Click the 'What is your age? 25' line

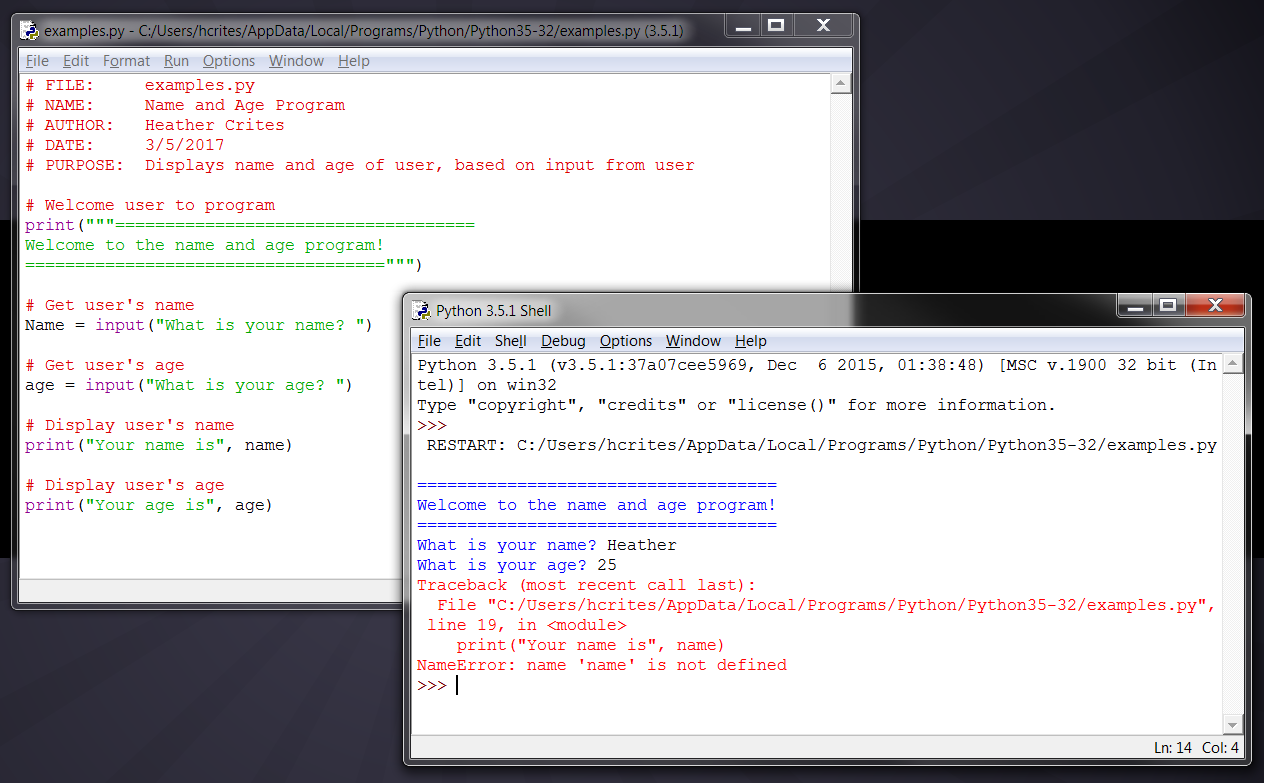[x=517, y=565]
